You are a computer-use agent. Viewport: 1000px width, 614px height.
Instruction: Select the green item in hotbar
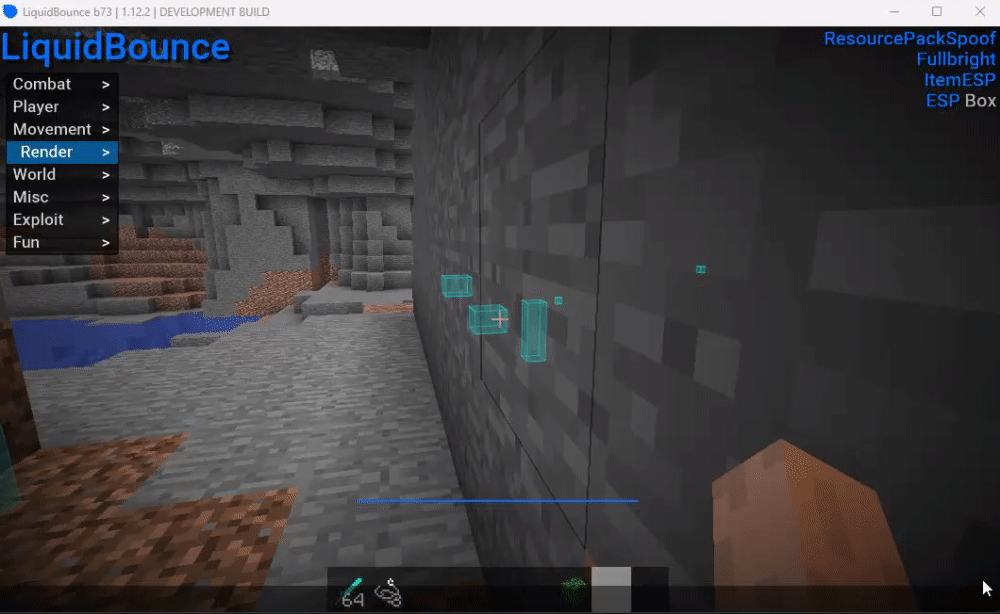click(x=573, y=589)
